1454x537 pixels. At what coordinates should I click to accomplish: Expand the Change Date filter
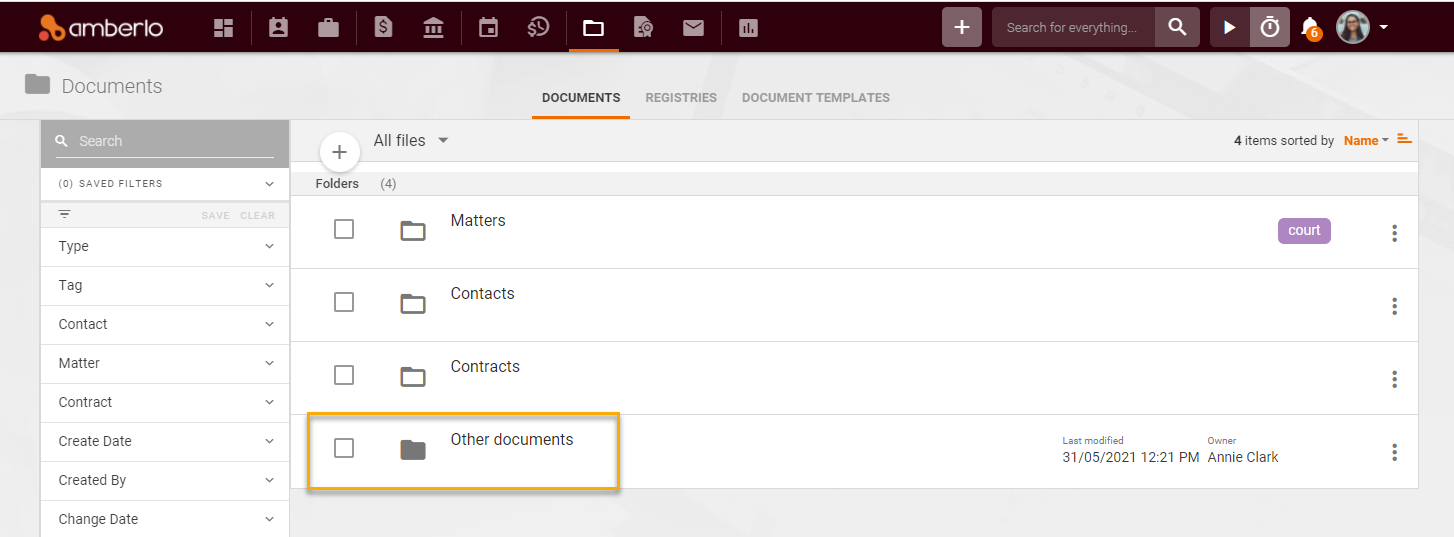(165, 519)
